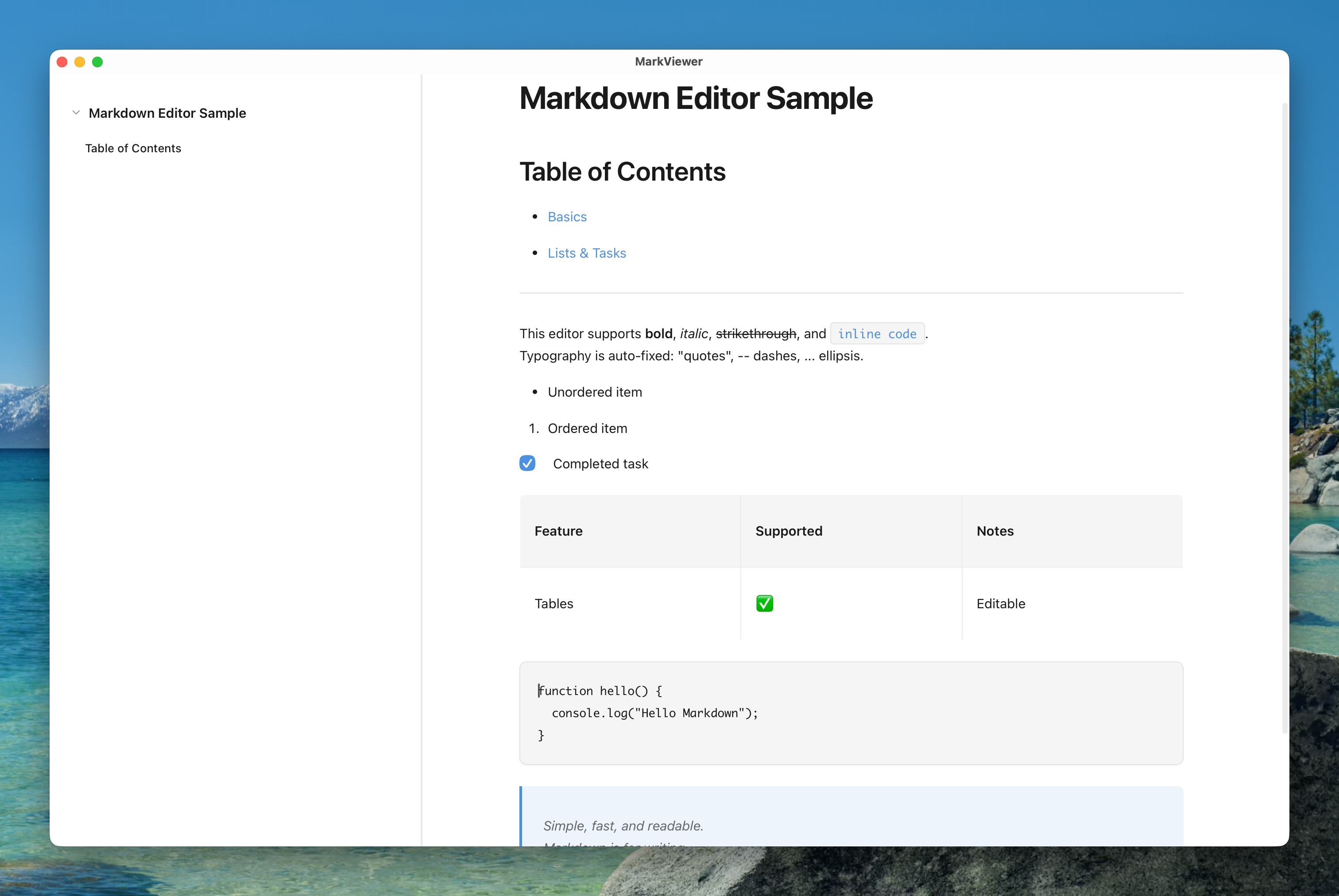
Task: Click the Markdown Editor Sample main heading
Action: tap(696, 98)
